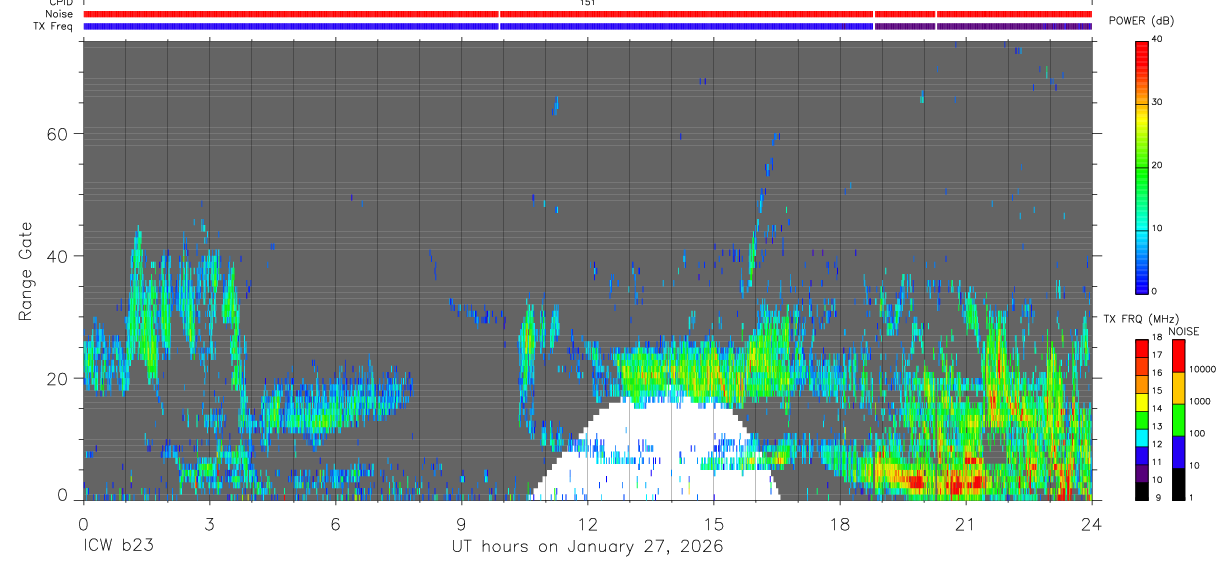Image resolution: width=1228 pixels, height=567 pixels.
Task: Click the "40" tick on the Range Gate axis
Action: pyautogui.click(x=58, y=256)
